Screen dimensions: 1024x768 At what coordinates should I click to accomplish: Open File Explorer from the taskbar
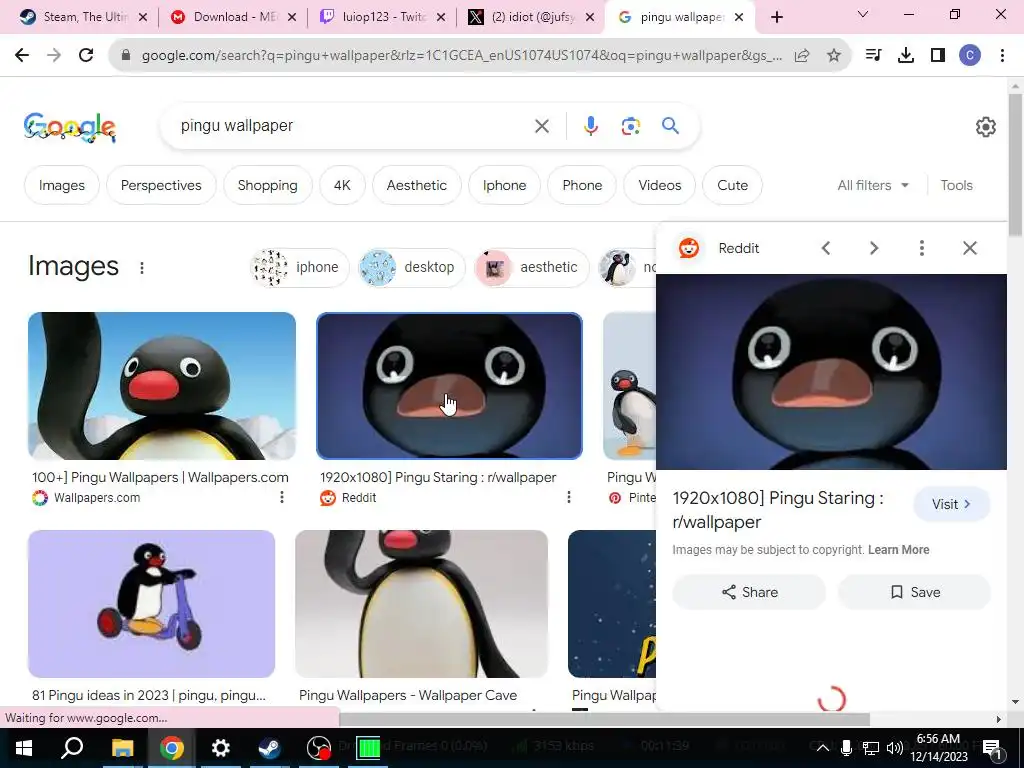click(x=122, y=748)
